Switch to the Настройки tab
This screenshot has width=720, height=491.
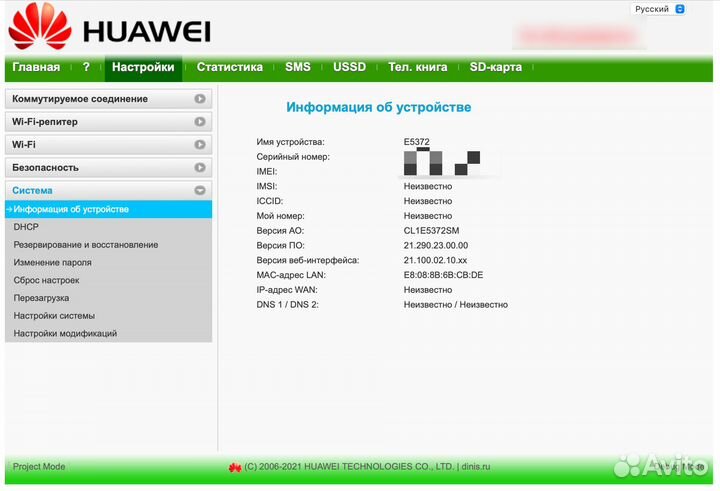[143, 67]
